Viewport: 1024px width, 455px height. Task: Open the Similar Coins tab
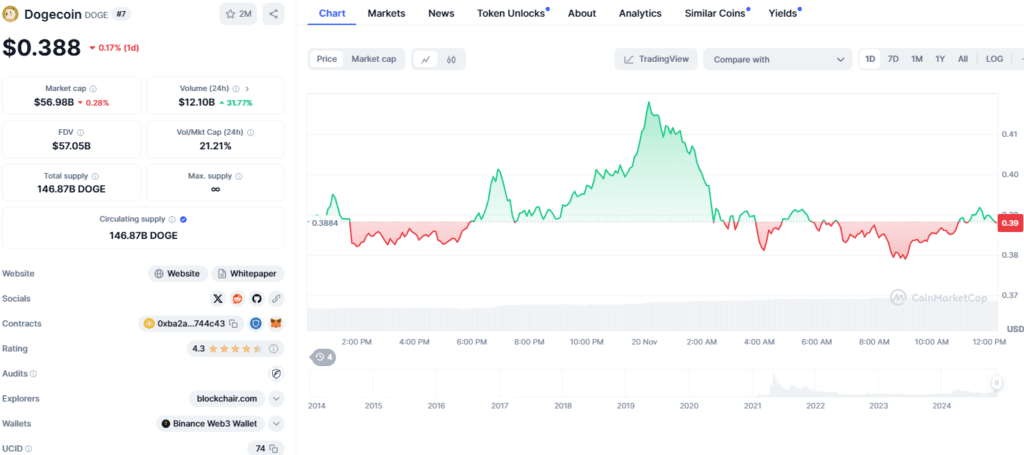click(x=716, y=13)
